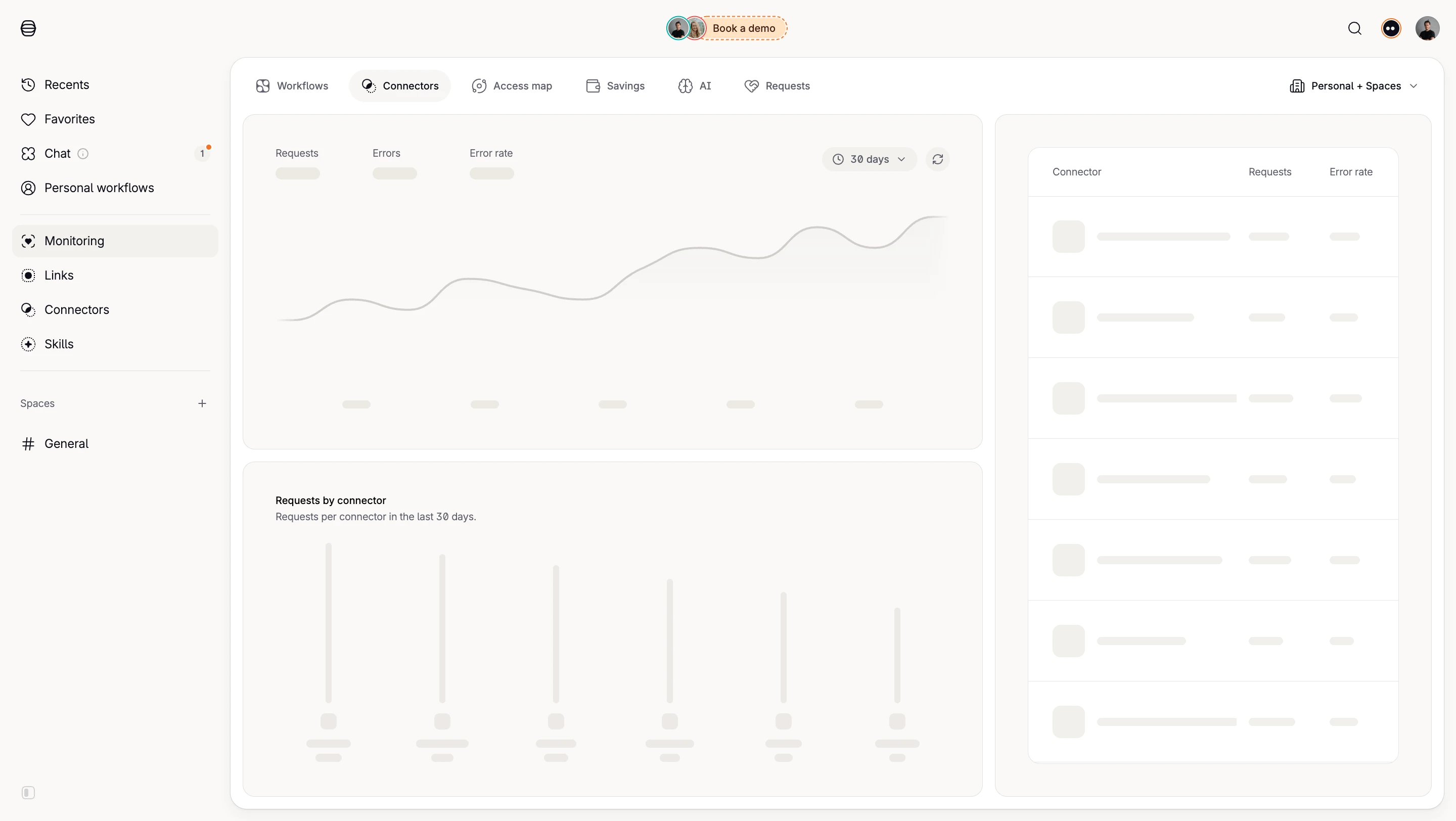Viewport: 1456px width, 821px height.
Task: Click the Requests metric label in chart
Action: click(297, 153)
